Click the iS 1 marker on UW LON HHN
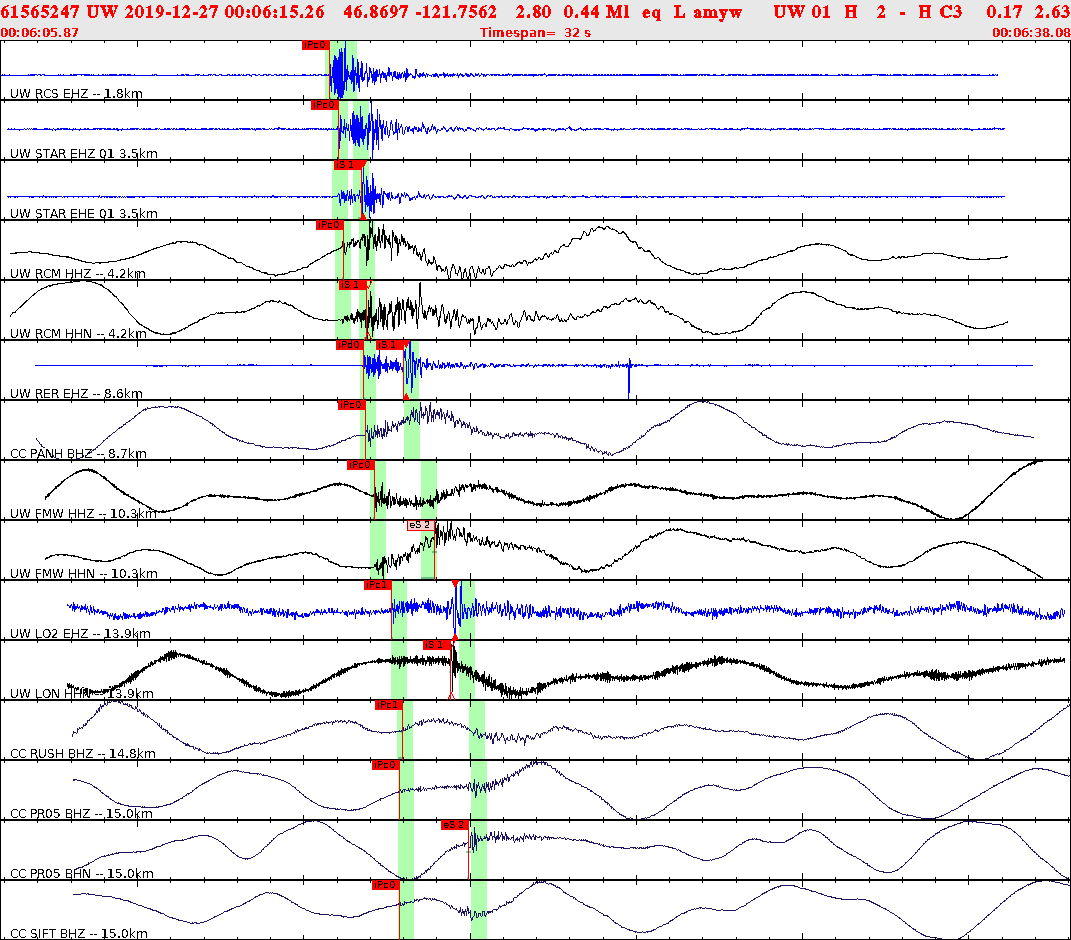Viewport: 1071px width, 940px height. coord(435,645)
